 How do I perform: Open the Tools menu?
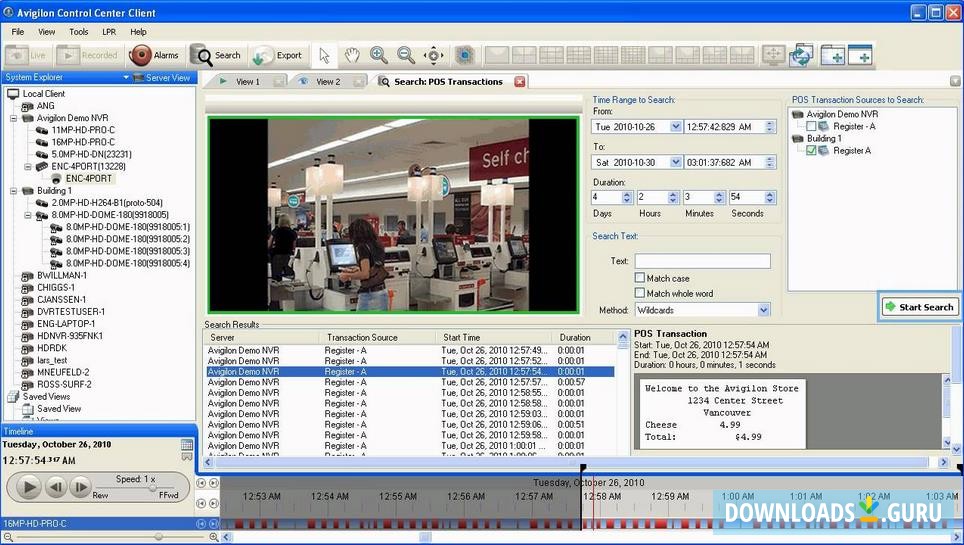tap(79, 32)
